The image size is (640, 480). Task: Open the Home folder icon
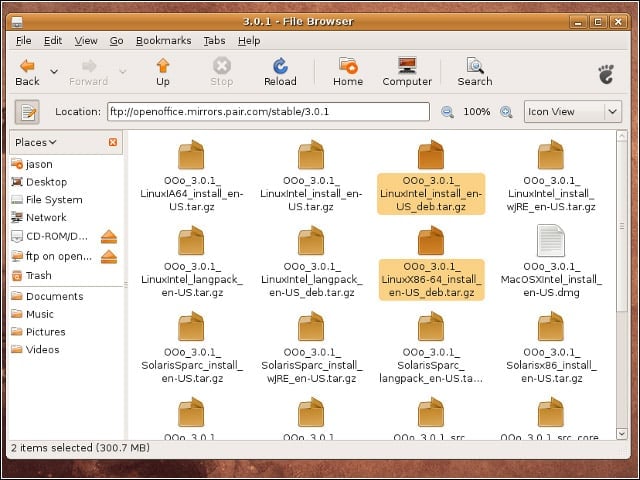(x=348, y=72)
